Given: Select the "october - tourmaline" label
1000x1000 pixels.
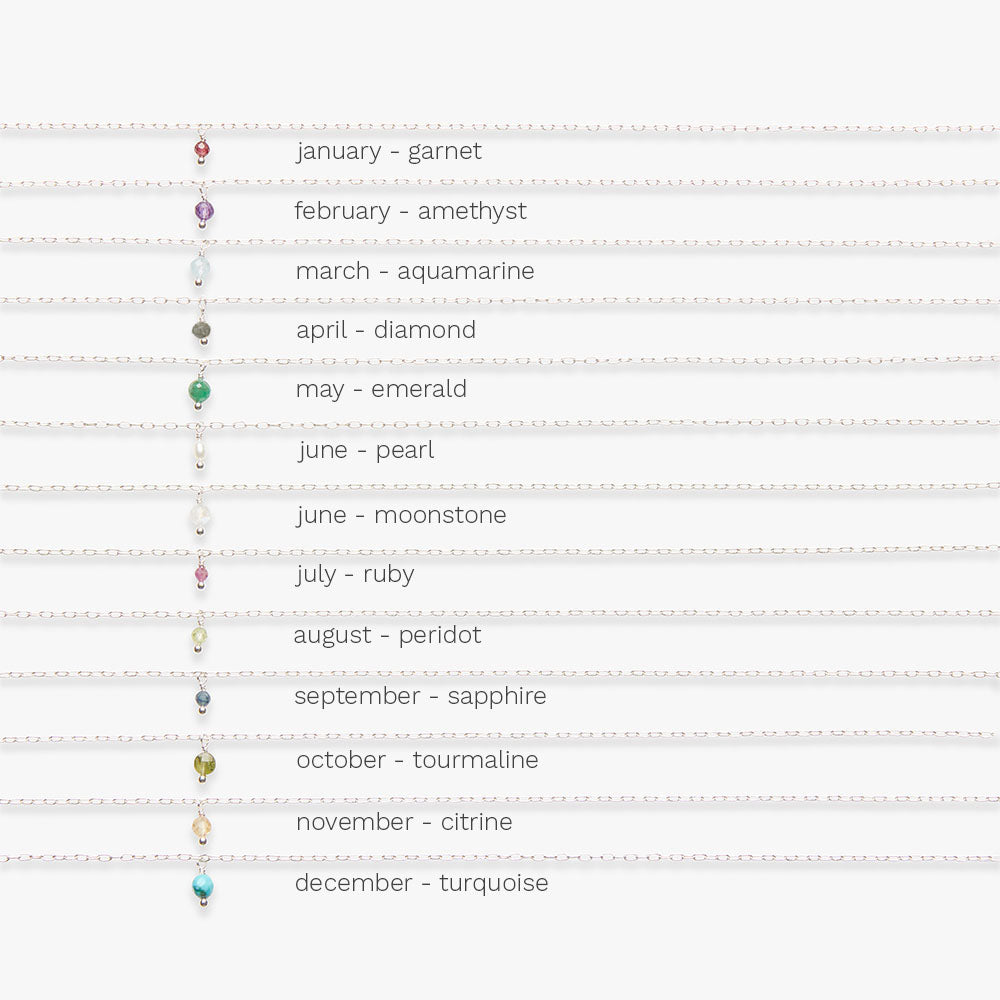Looking at the screenshot, I should pos(417,760).
